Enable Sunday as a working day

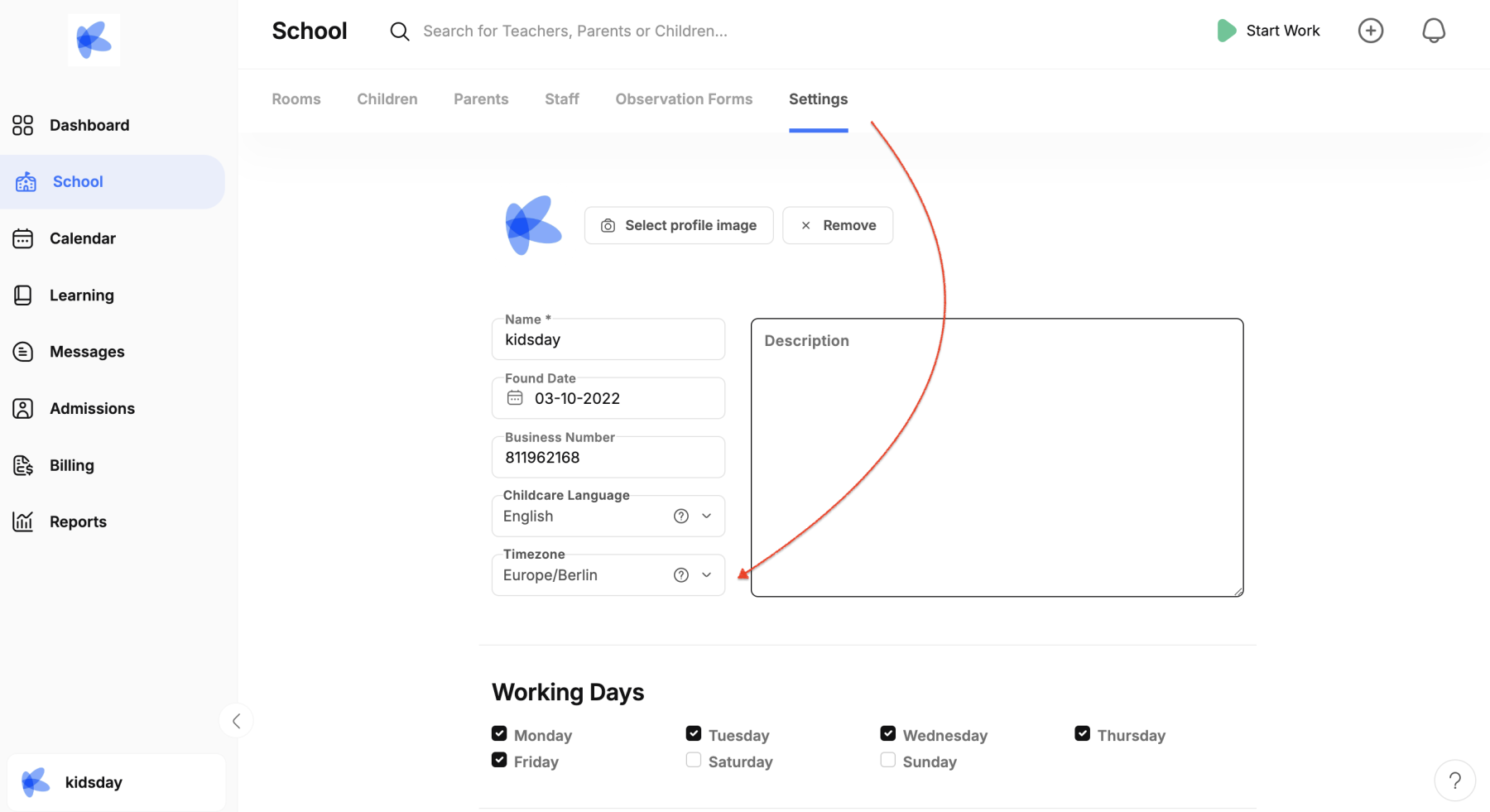887,760
